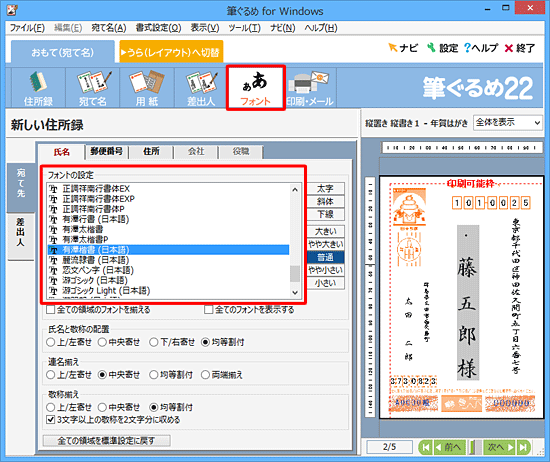Switch to the 会社 tab

(196, 152)
